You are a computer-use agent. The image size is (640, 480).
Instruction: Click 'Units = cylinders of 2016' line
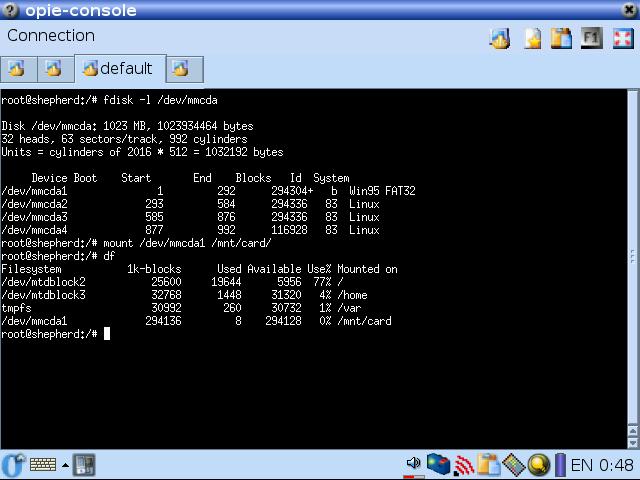(x=142, y=152)
